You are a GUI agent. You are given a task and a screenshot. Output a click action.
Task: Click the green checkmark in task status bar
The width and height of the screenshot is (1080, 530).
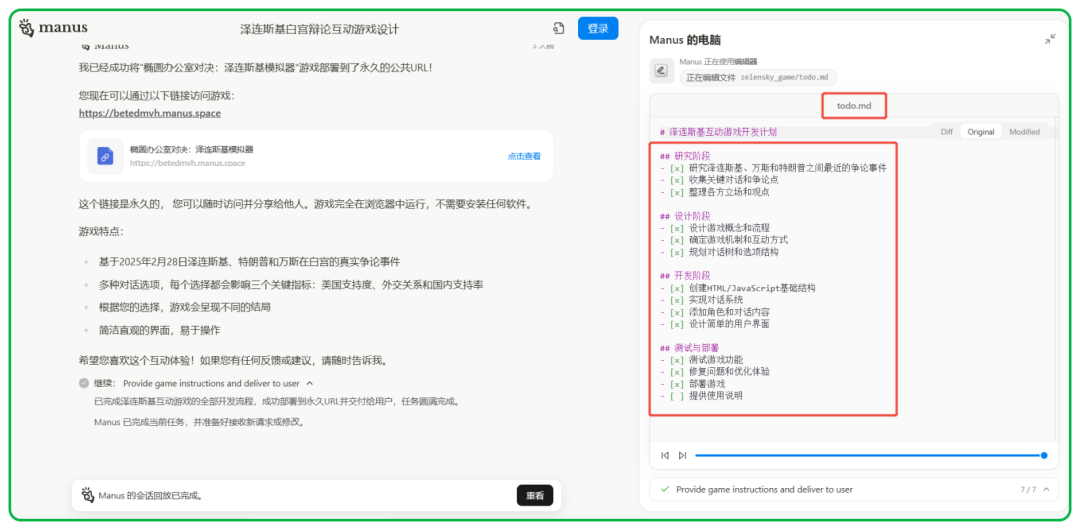(665, 489)
